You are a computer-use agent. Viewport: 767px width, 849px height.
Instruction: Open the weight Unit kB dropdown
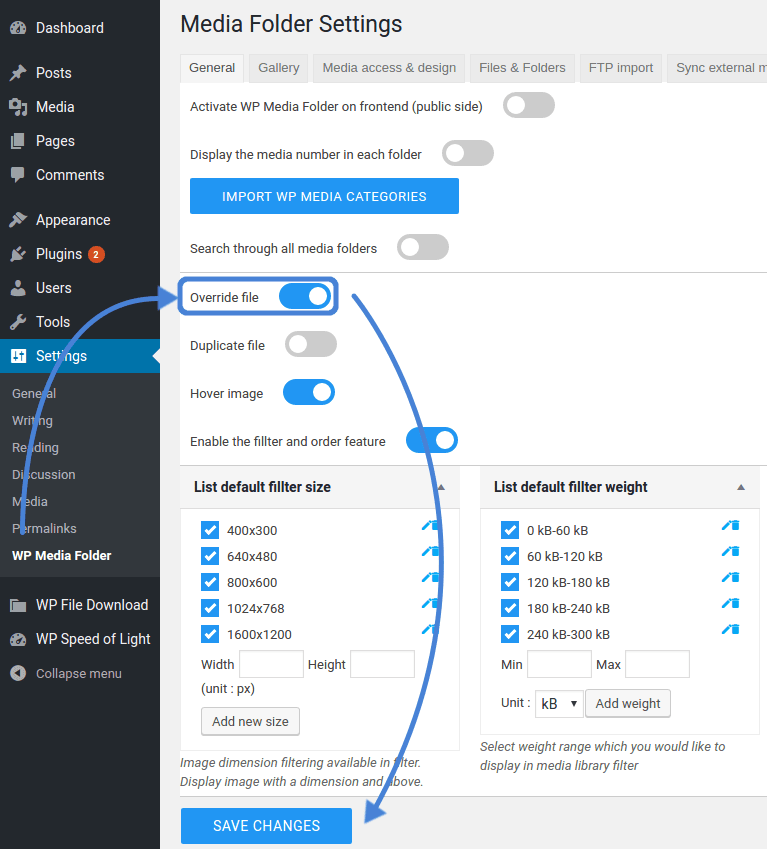(x=559, y=703)
